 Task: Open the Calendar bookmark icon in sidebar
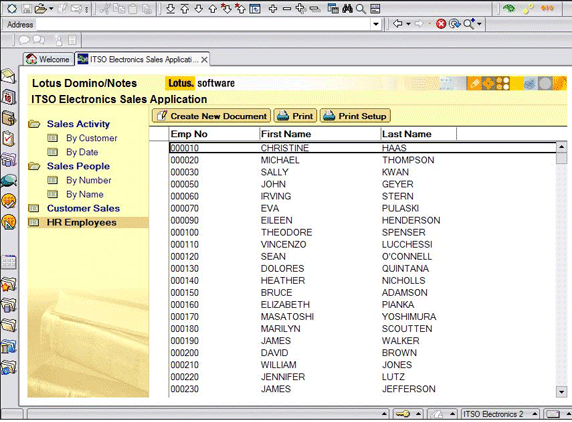8,97
